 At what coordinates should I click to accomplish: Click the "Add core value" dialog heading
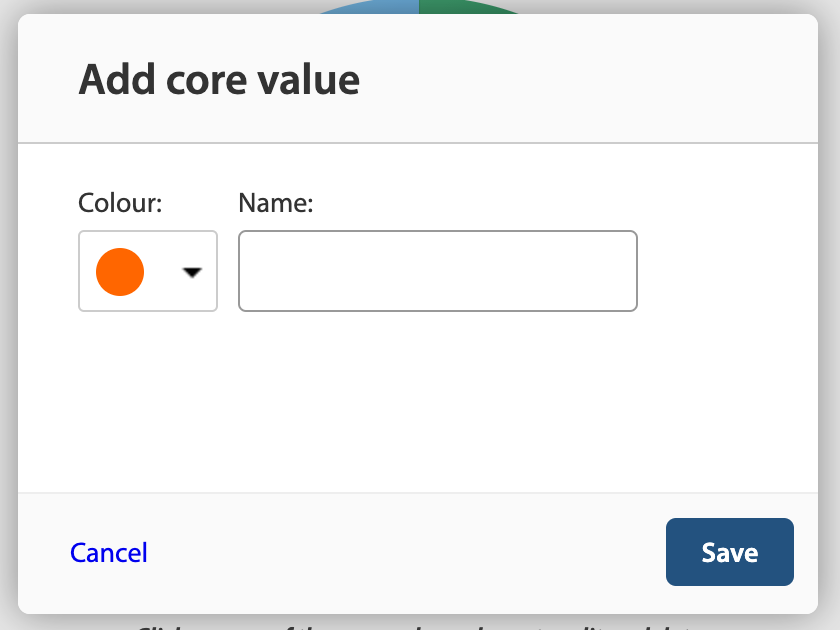[219, 80]
